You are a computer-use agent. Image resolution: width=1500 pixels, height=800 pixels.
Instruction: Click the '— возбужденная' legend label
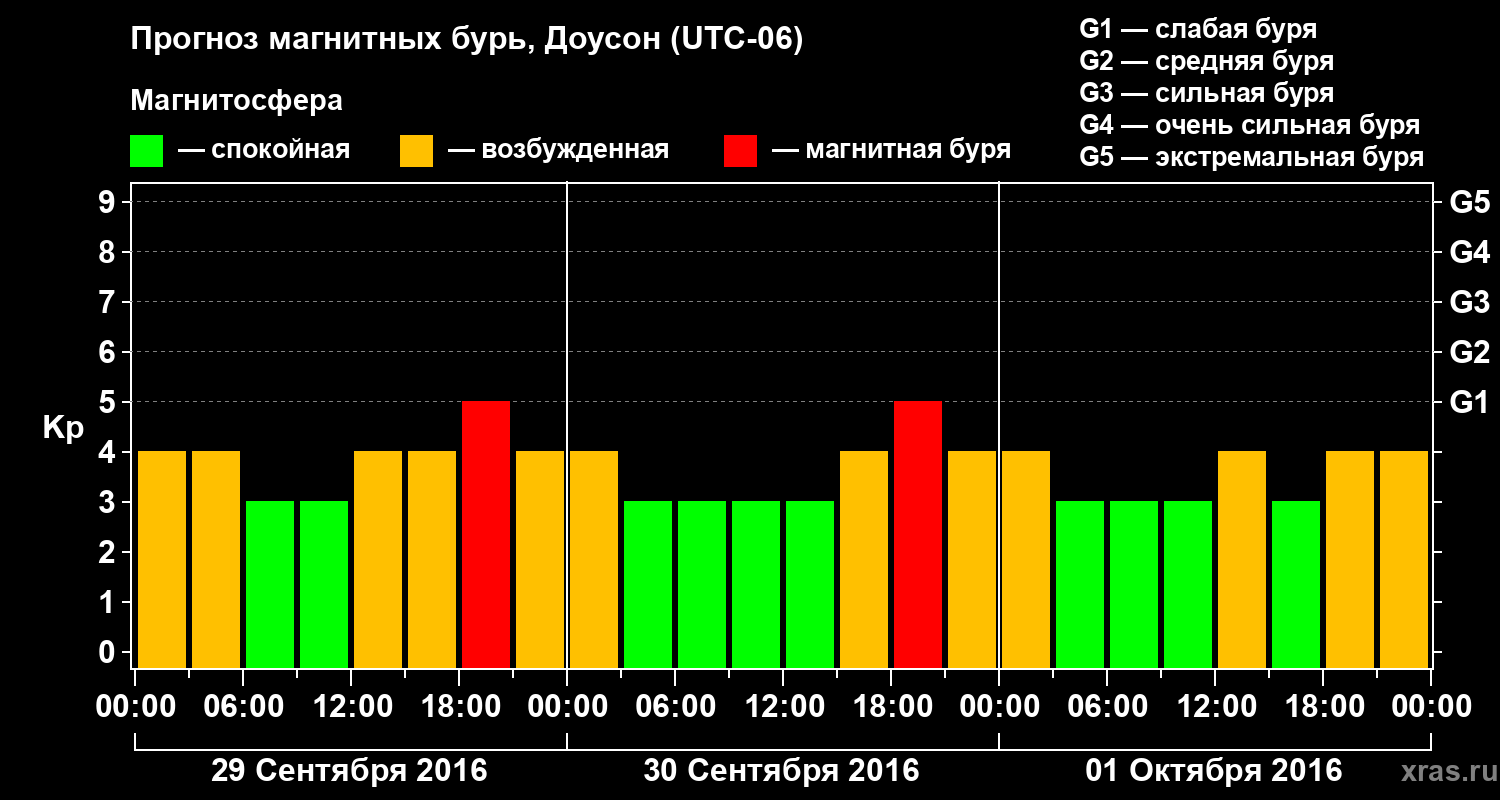click(558, 151)
